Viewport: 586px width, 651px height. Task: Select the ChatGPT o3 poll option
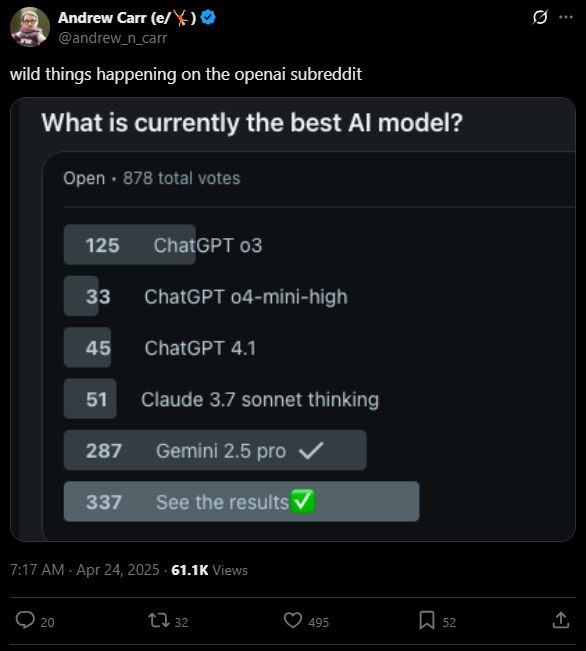(x=163, y=245)
